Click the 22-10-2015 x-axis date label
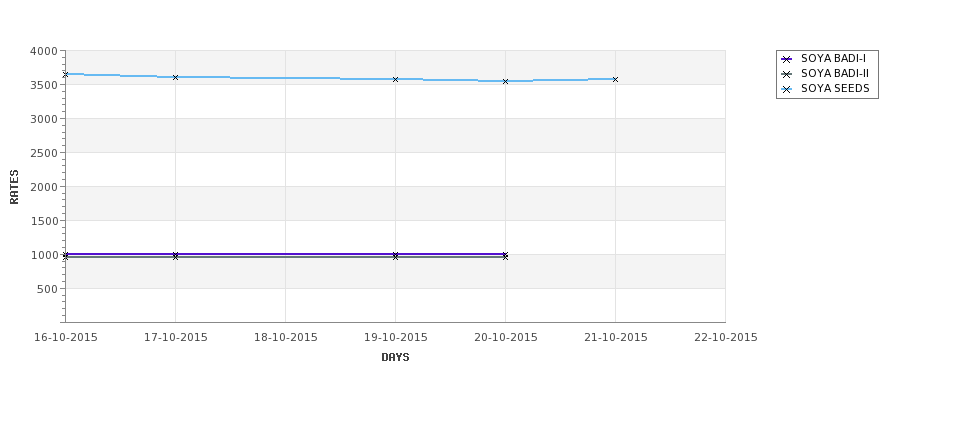 click(x=726, y=337)
